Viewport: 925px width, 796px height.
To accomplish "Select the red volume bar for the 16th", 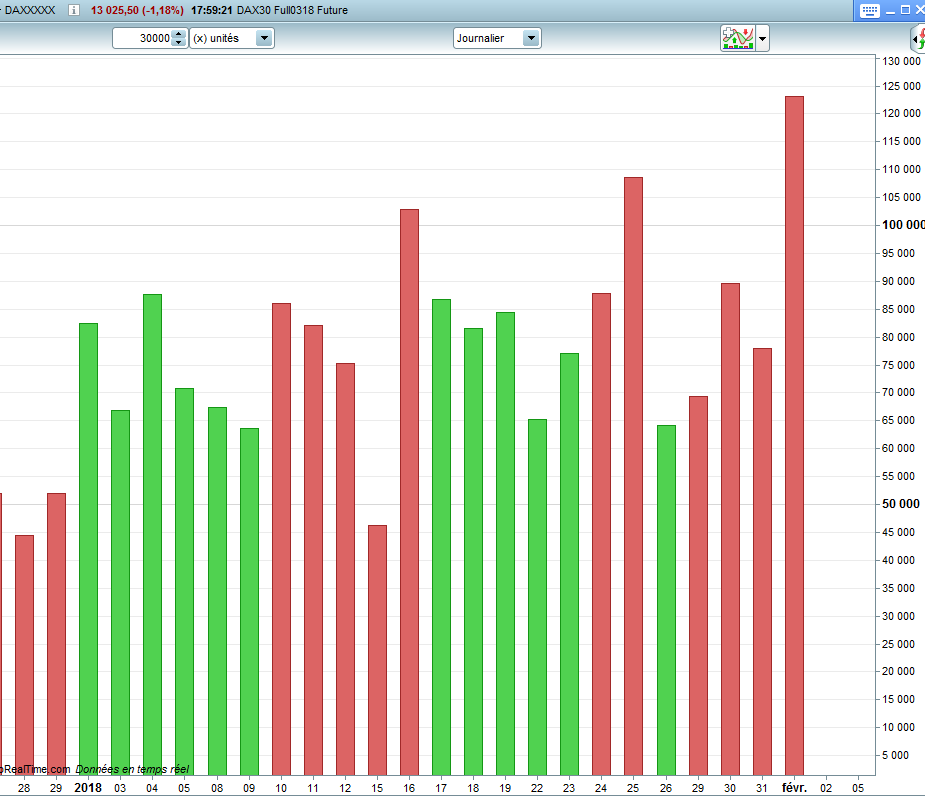I will [x=409, y=492].
